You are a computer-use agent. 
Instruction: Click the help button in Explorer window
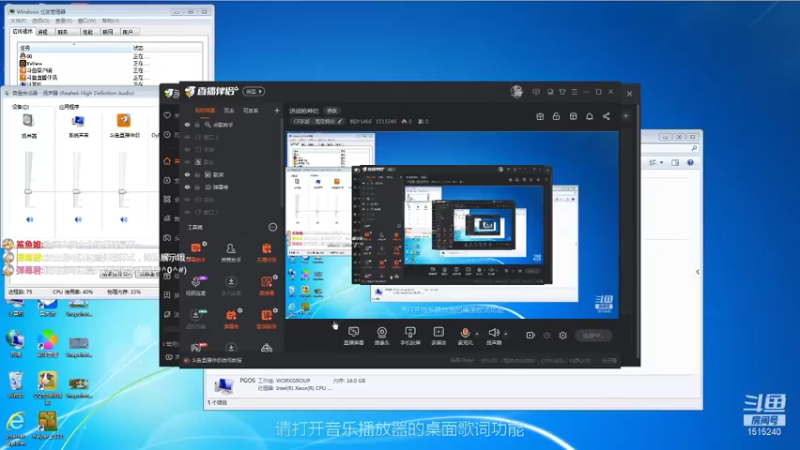(x=690, y=162)
